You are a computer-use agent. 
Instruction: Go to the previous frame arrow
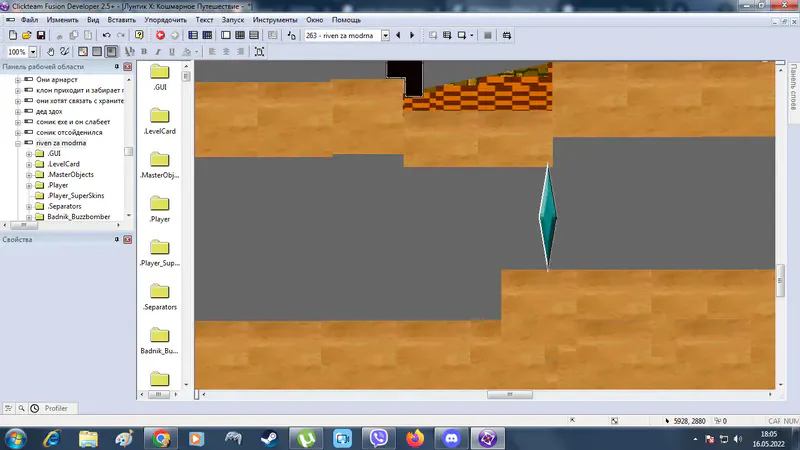(398, 35)
